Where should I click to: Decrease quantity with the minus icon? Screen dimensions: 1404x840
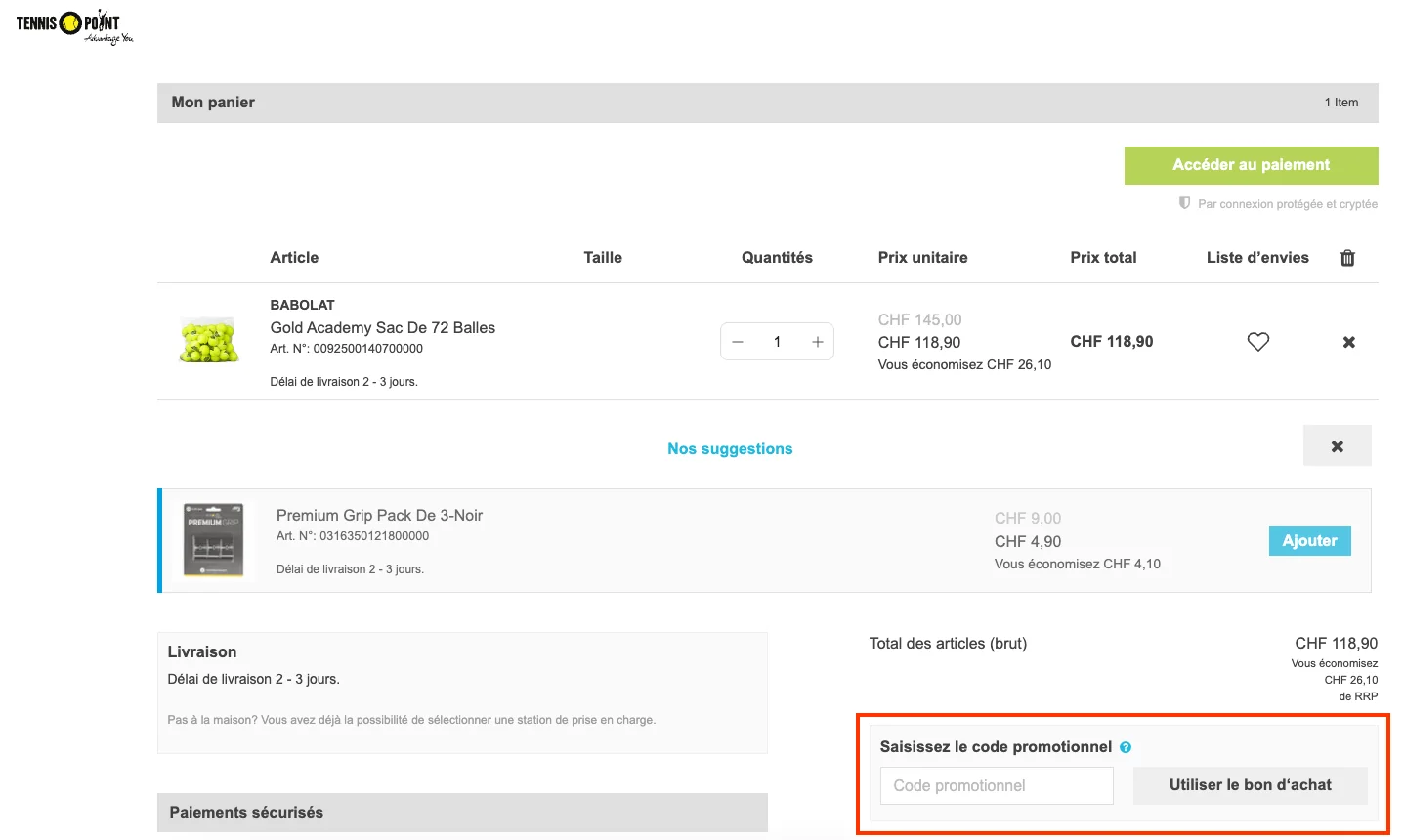coord(738,341)
